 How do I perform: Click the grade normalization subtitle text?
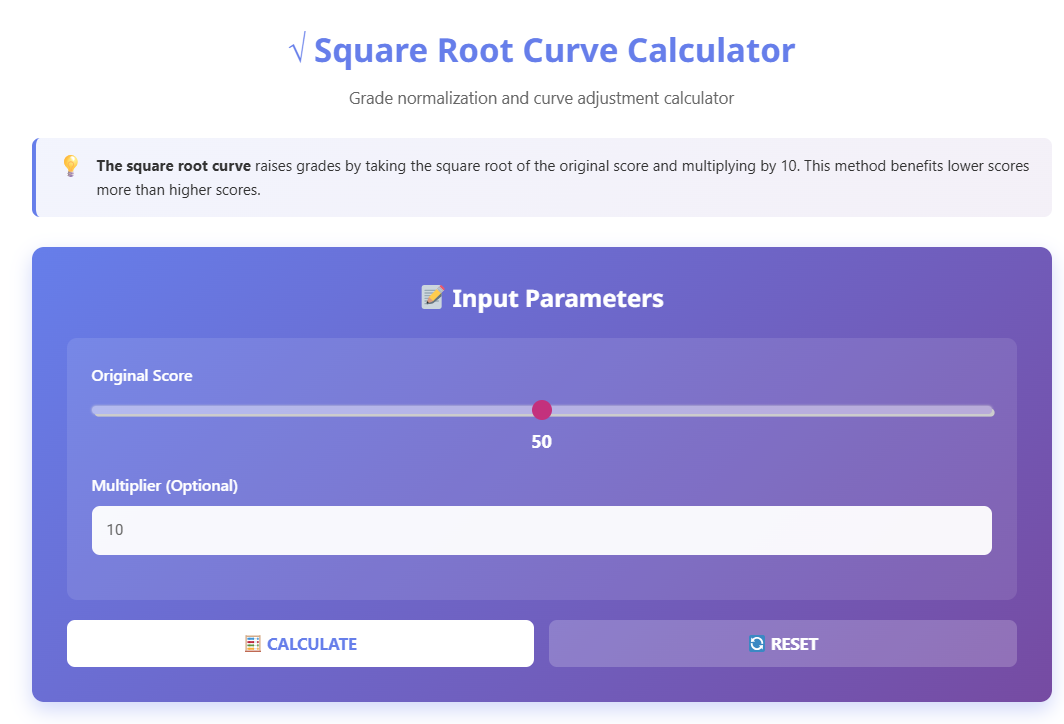click(541, 99)
